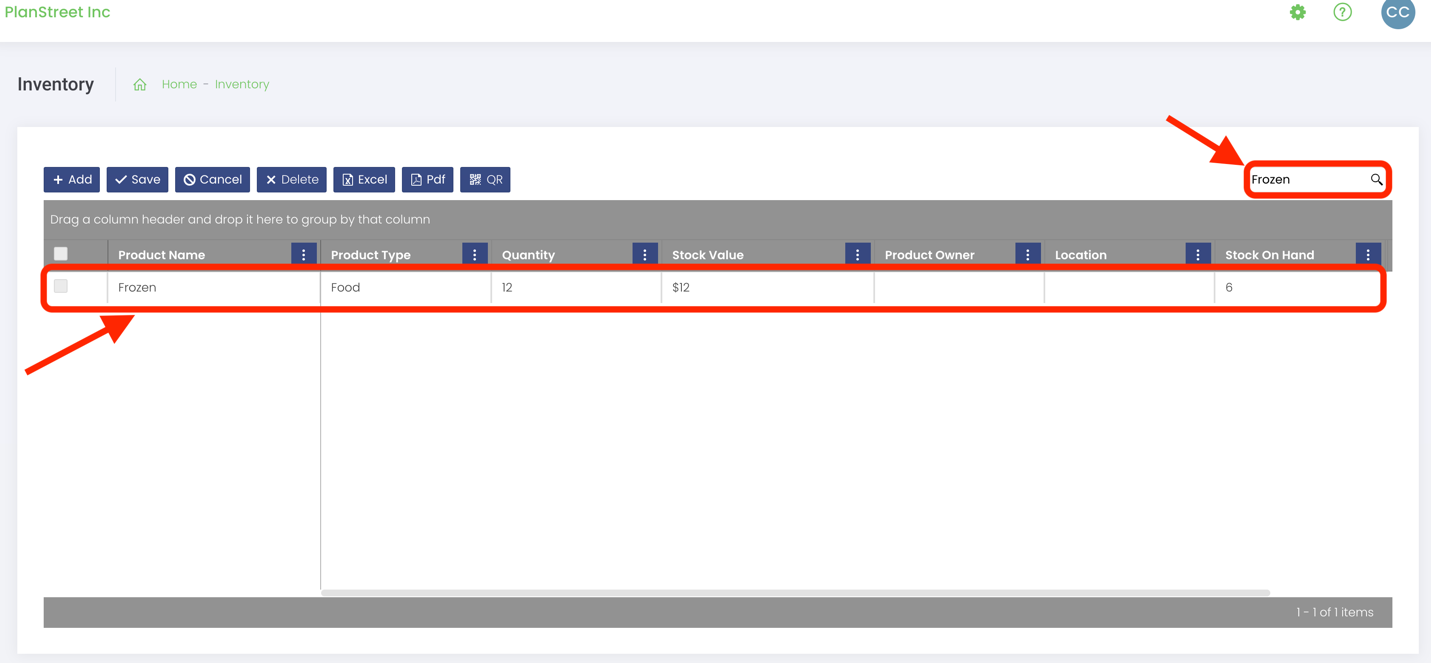The height and width of the screenshot is (663, 1431).
Task: Open Location column menu
Action: coord(1198,255)
